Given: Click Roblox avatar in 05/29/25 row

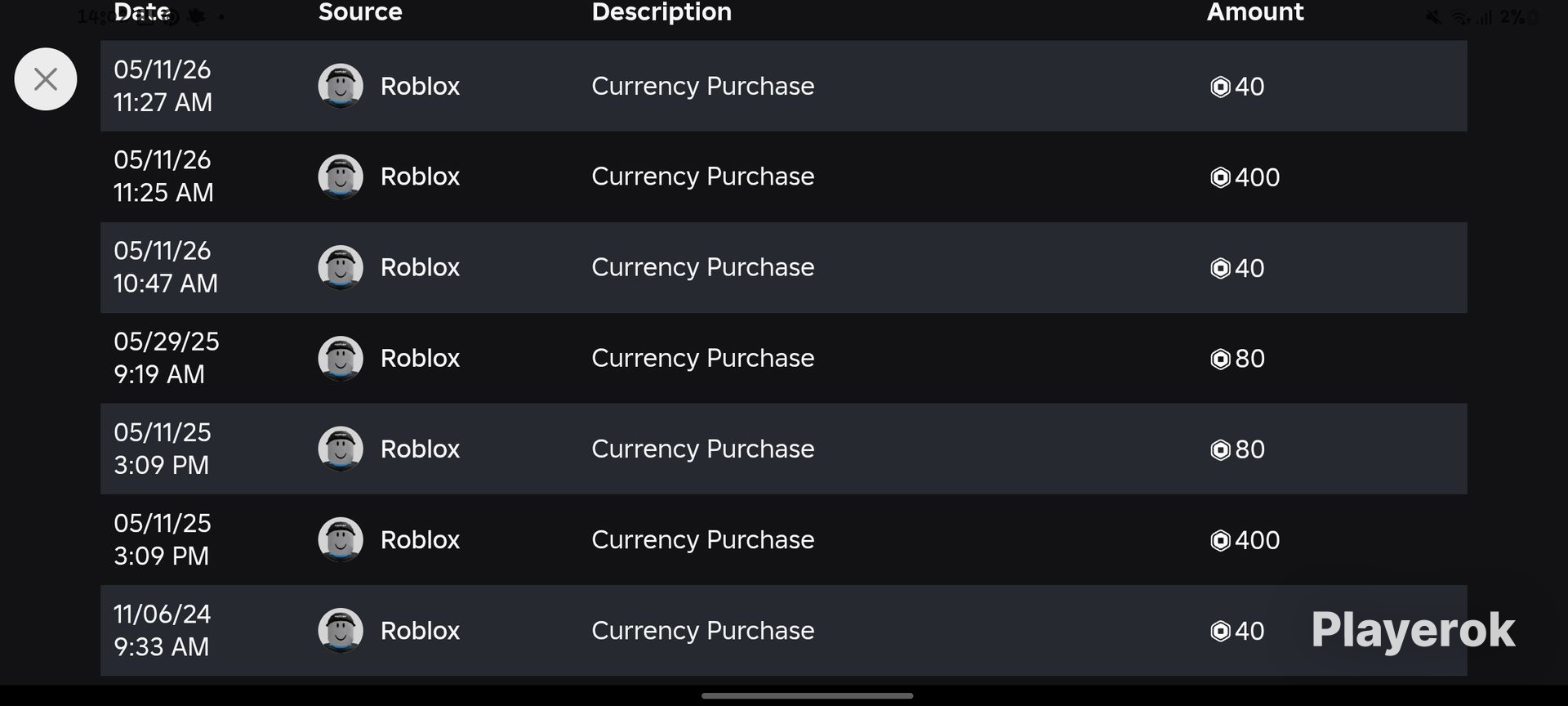Looking at the screenshot, I should click(x=341, y=358).
